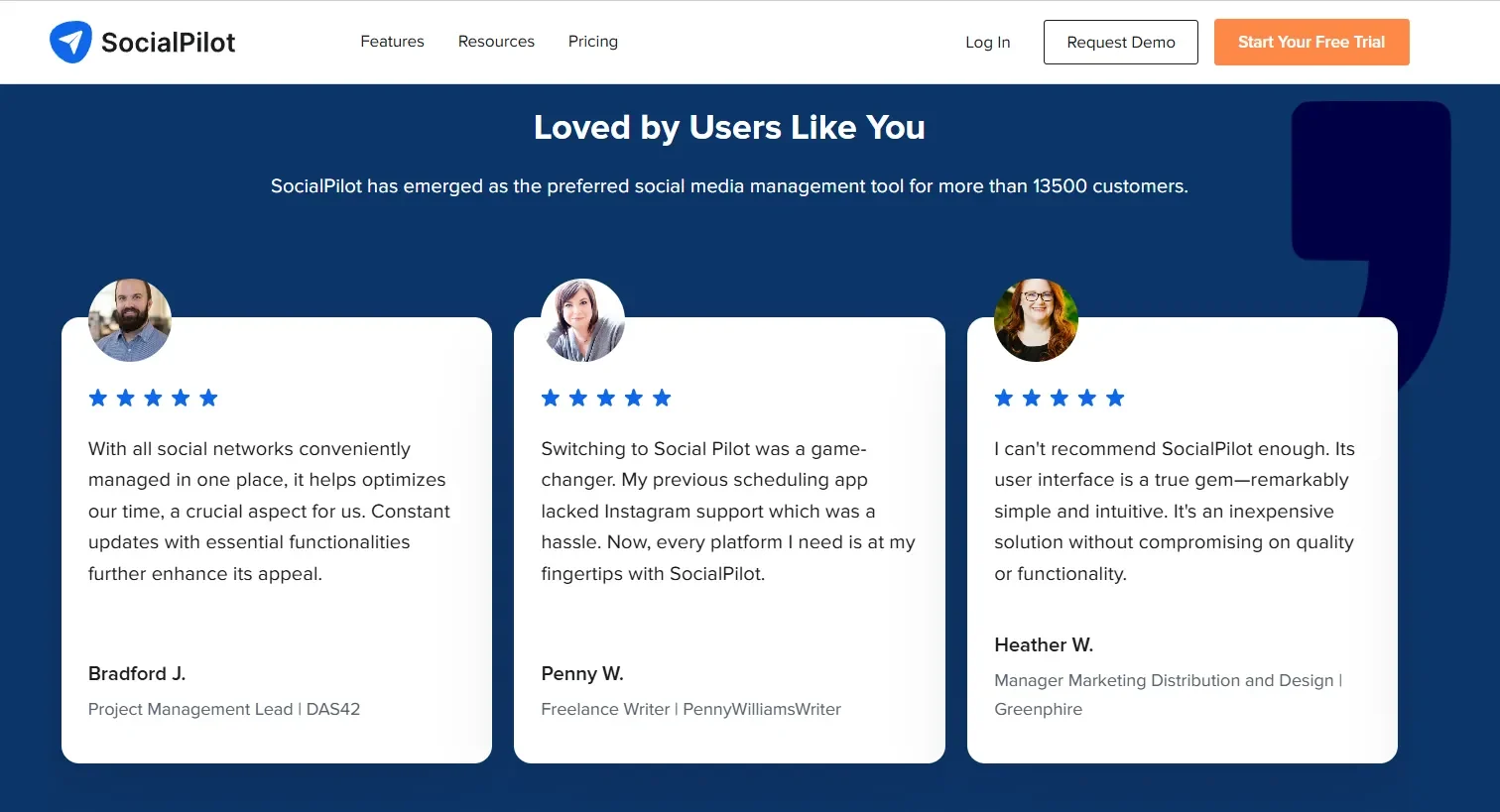Click the Log In link

click(x=987, y=42)
